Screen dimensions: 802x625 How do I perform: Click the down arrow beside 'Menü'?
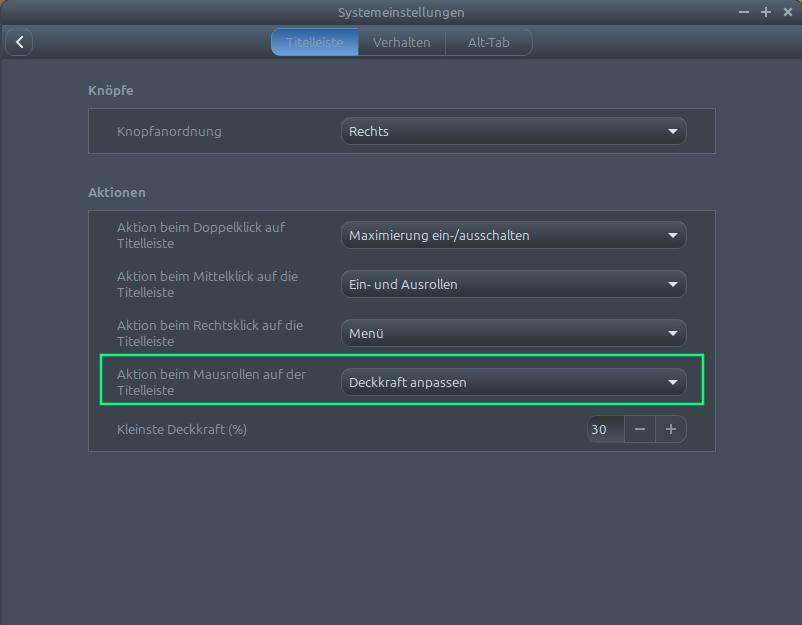pyautogui.click(x=674, y=333)
